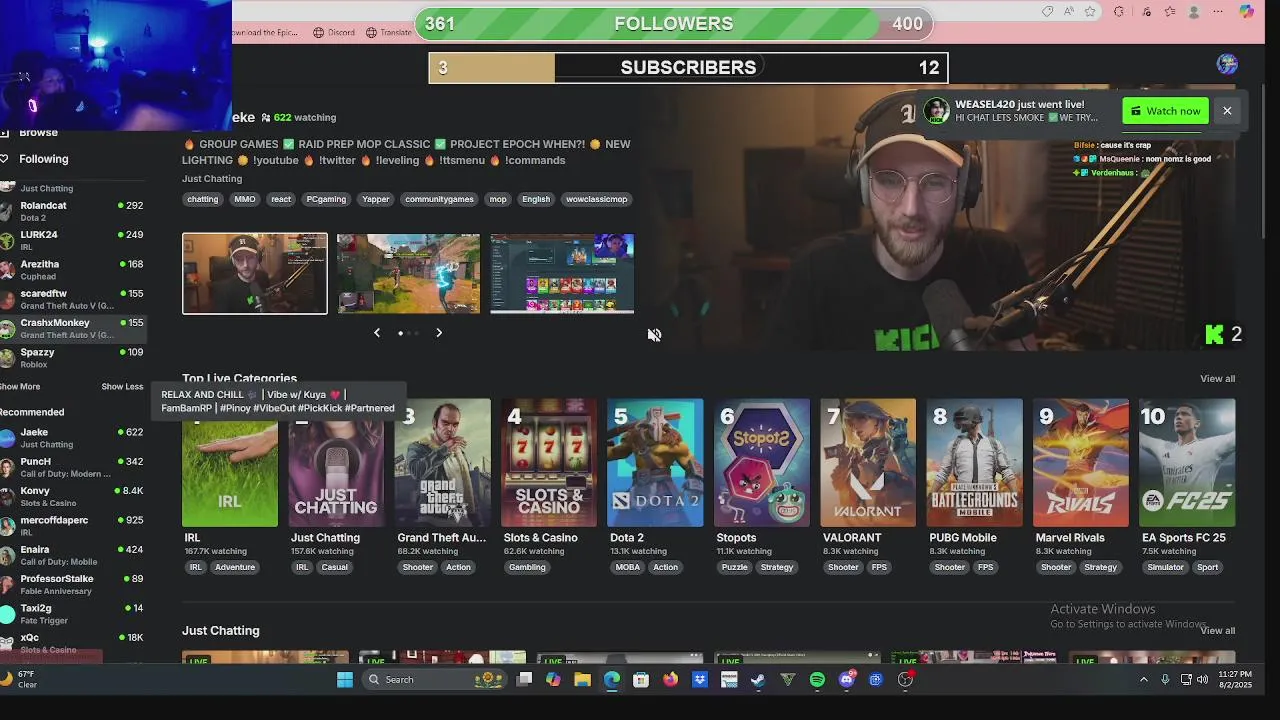The height and width of the screenshot is (720, 1280).
Task: Open CrashxMonkey channel in sidebar
Action: tap(72, 328)
